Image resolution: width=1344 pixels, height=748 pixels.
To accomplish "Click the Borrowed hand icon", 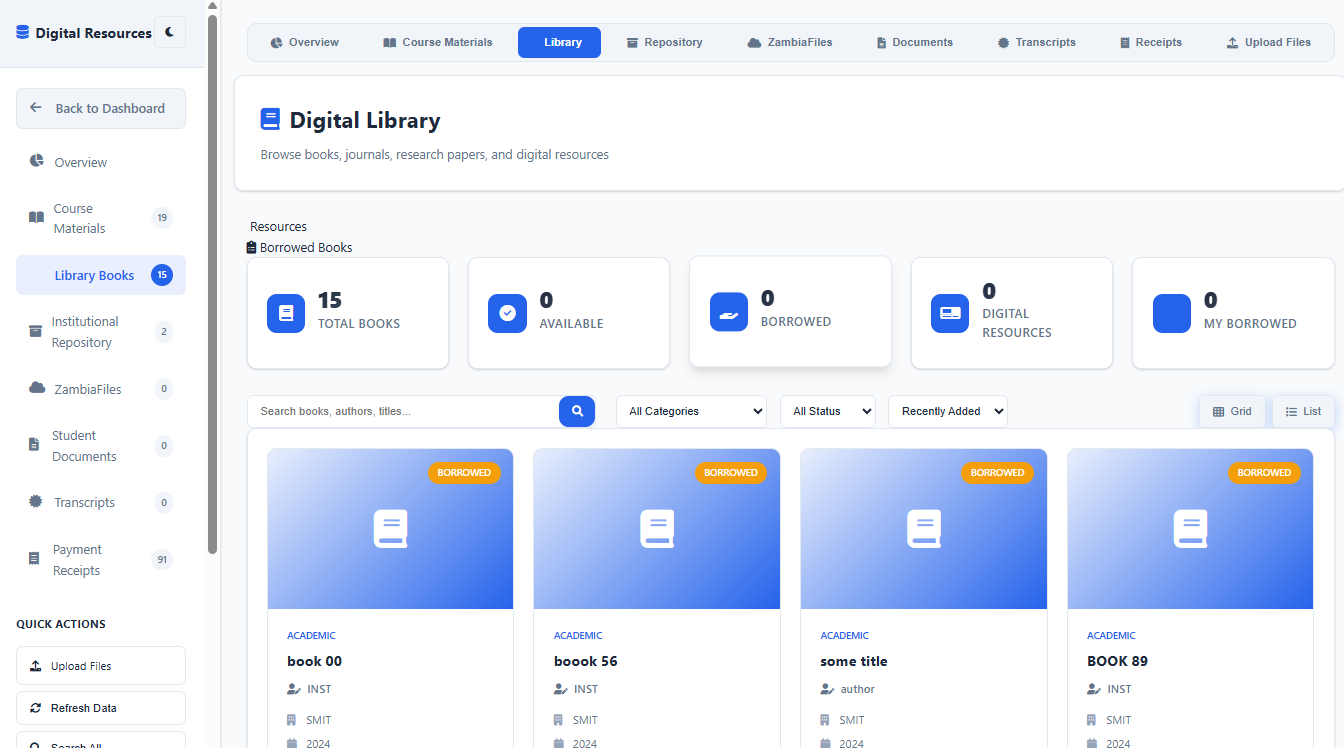I will [729, 312].
